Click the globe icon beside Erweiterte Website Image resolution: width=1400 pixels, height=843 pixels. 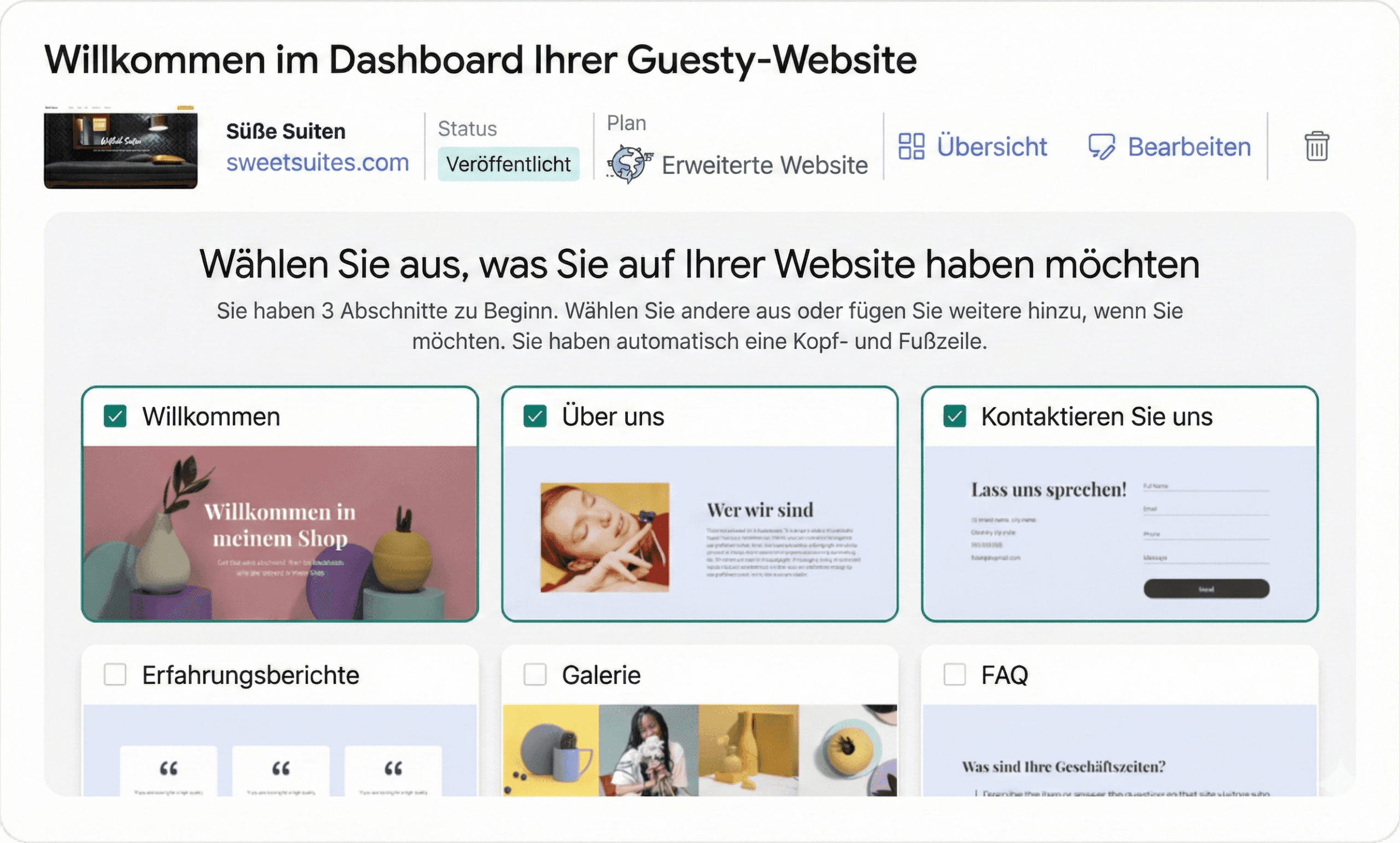click(x=628, y=163)
